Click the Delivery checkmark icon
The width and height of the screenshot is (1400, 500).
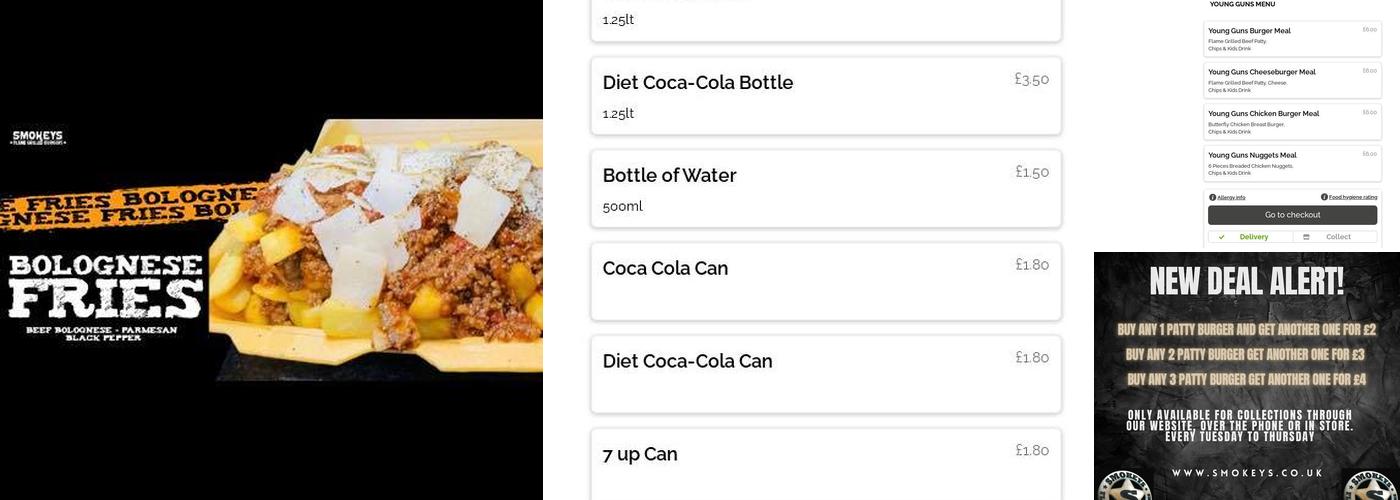coord(1221,237)
